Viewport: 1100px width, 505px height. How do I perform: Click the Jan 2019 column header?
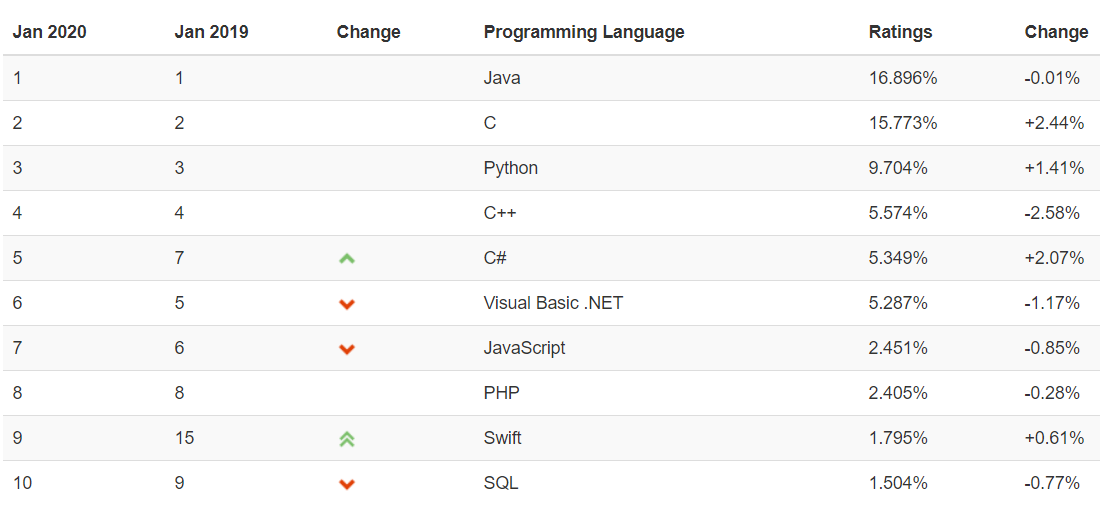(x=211, y=32)
